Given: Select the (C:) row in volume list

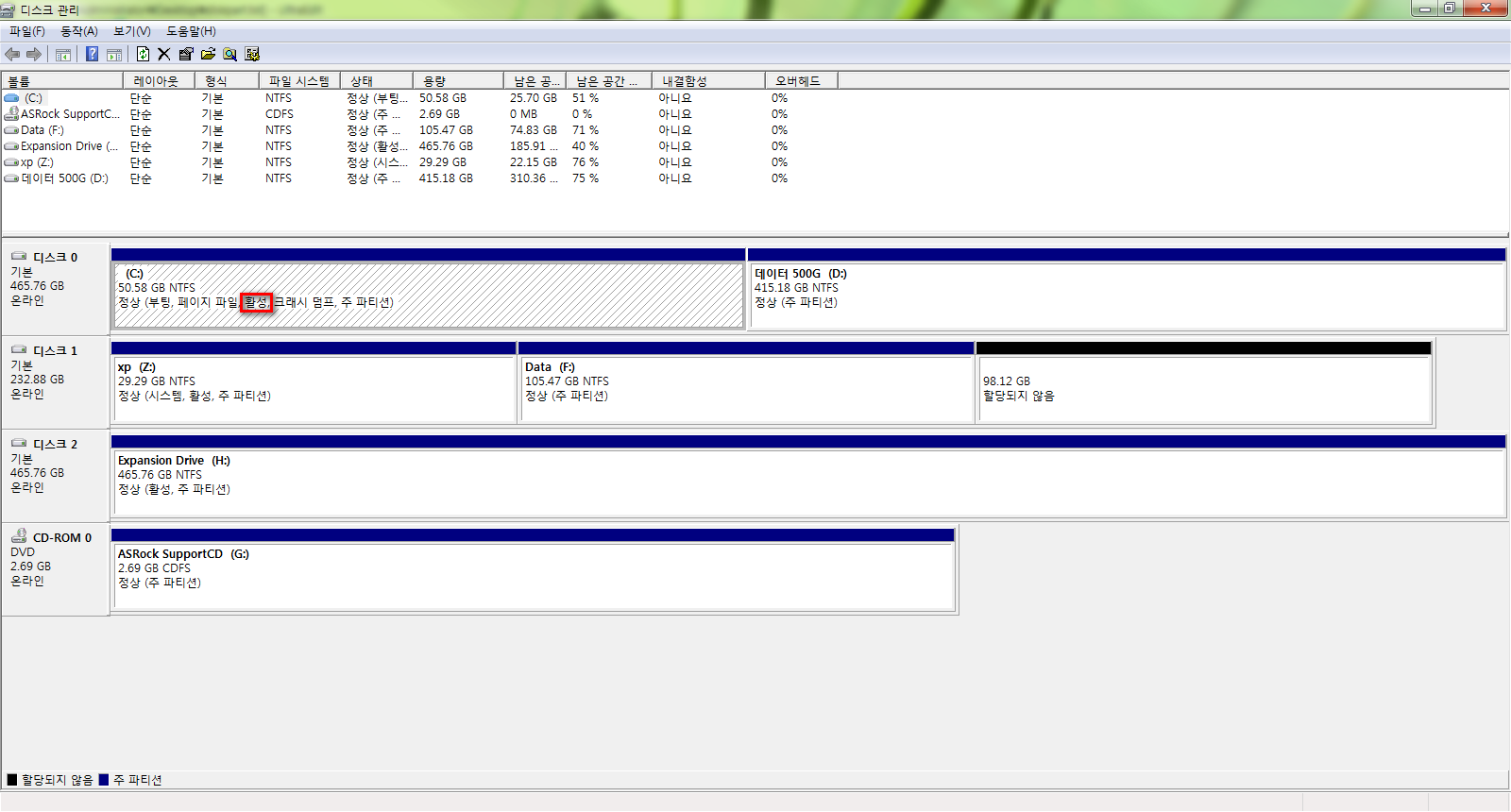Looking at the screenshot, I should pyautogui.click(x=420, y=98).
